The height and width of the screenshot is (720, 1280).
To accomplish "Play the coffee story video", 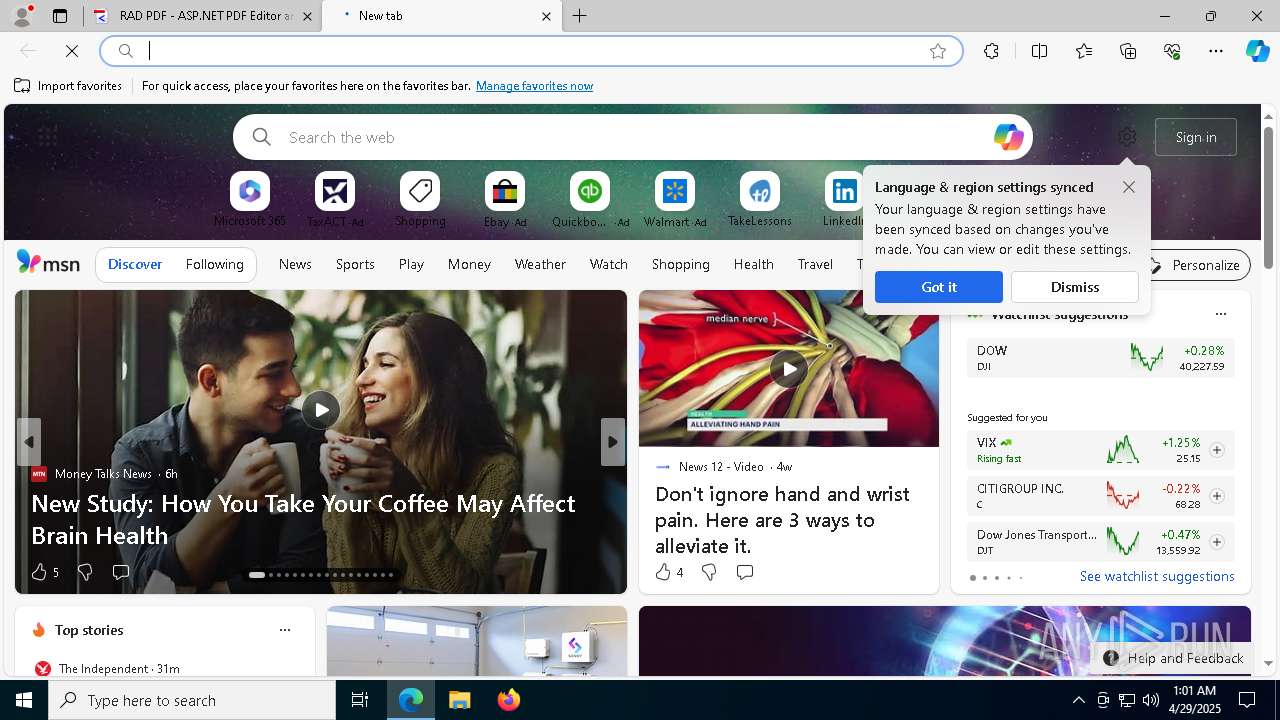I will point(321,409).
